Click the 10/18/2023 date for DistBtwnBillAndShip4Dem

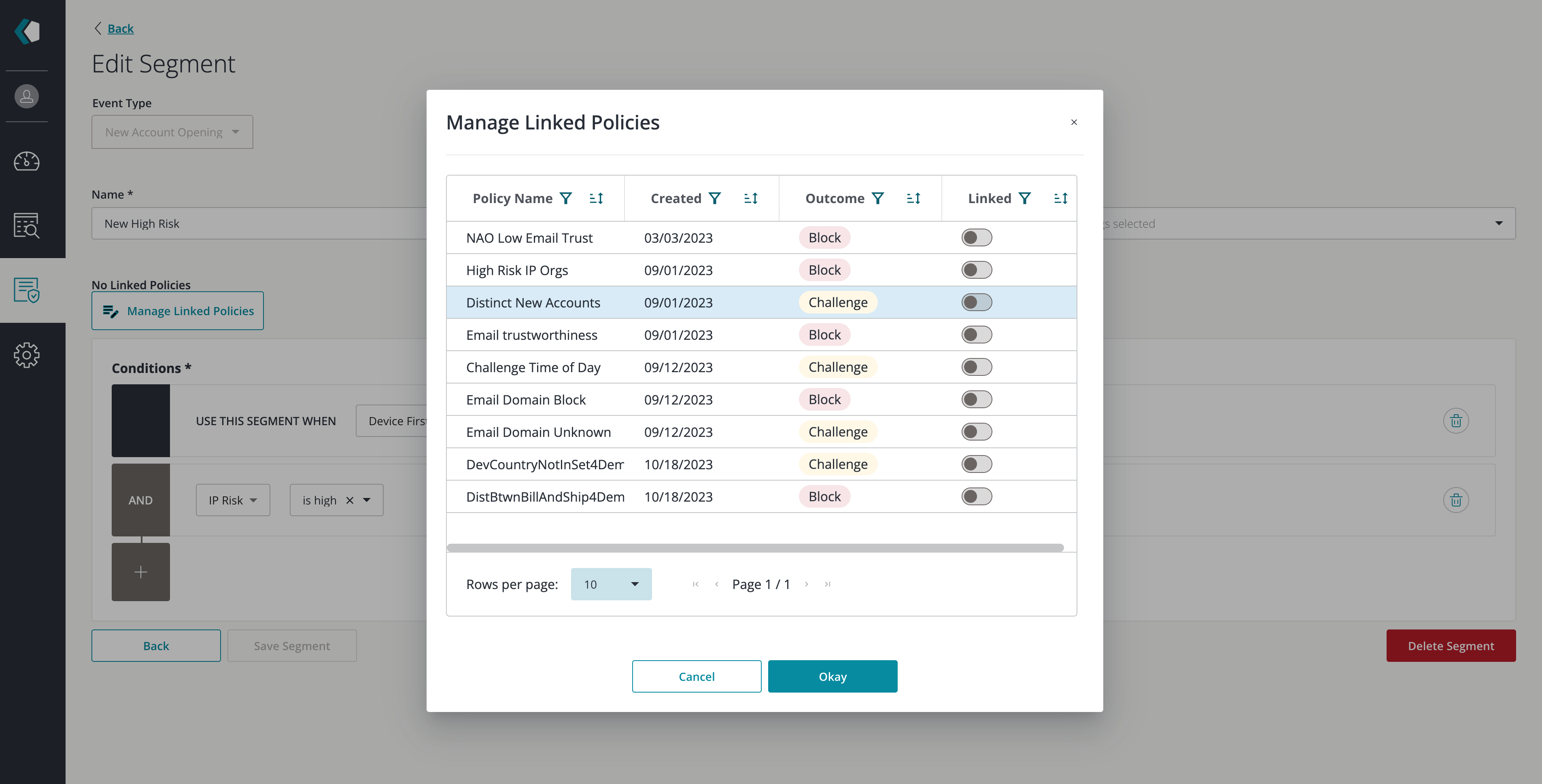point(678,496)
